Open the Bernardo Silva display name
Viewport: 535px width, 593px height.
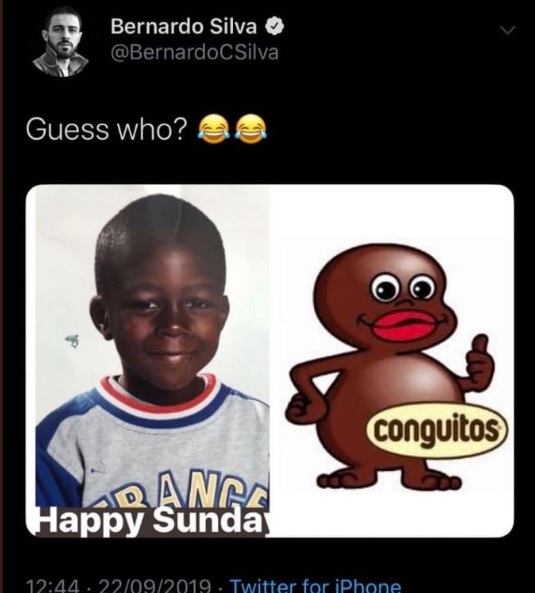(x=183, y=27)
